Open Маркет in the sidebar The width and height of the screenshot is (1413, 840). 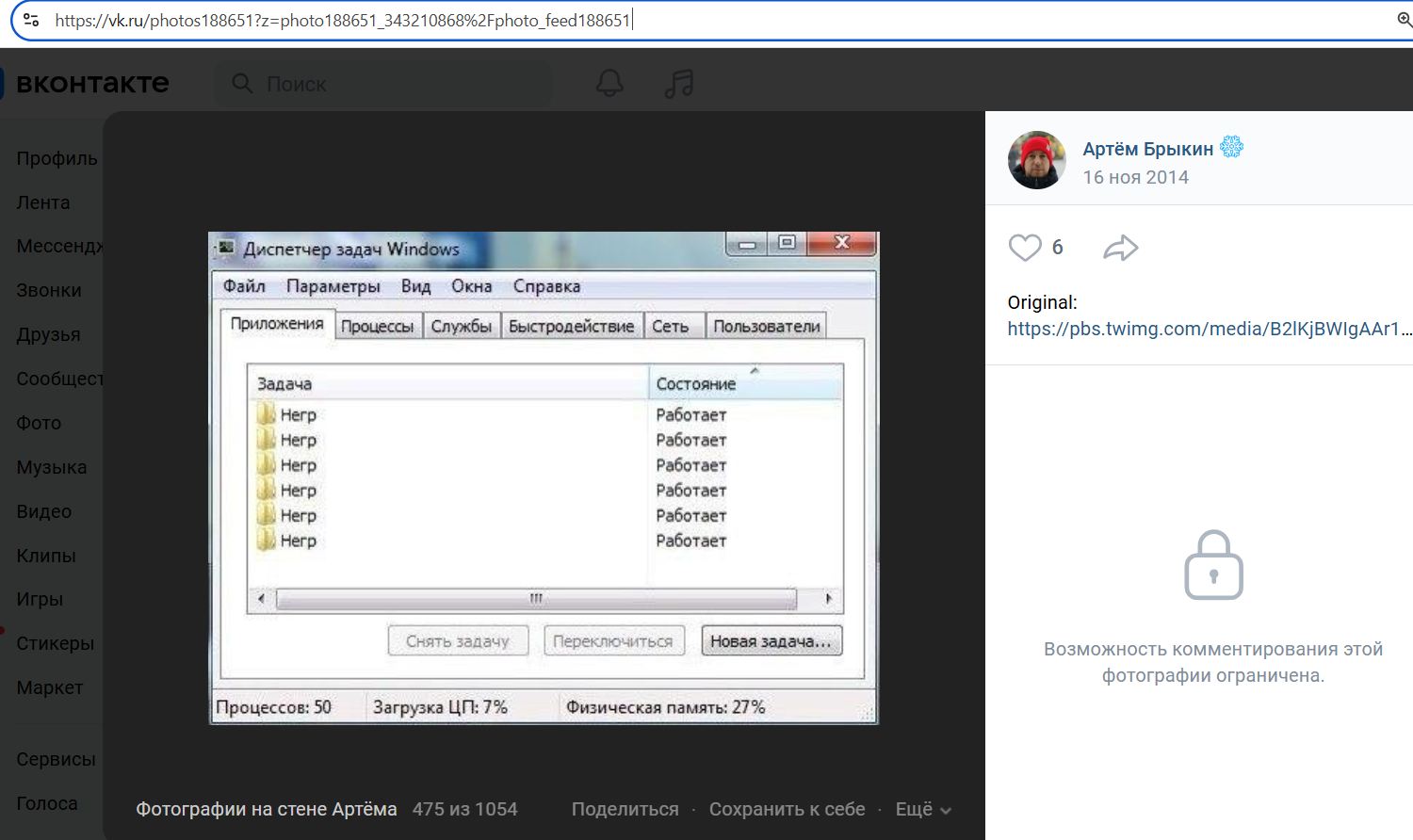50,687
